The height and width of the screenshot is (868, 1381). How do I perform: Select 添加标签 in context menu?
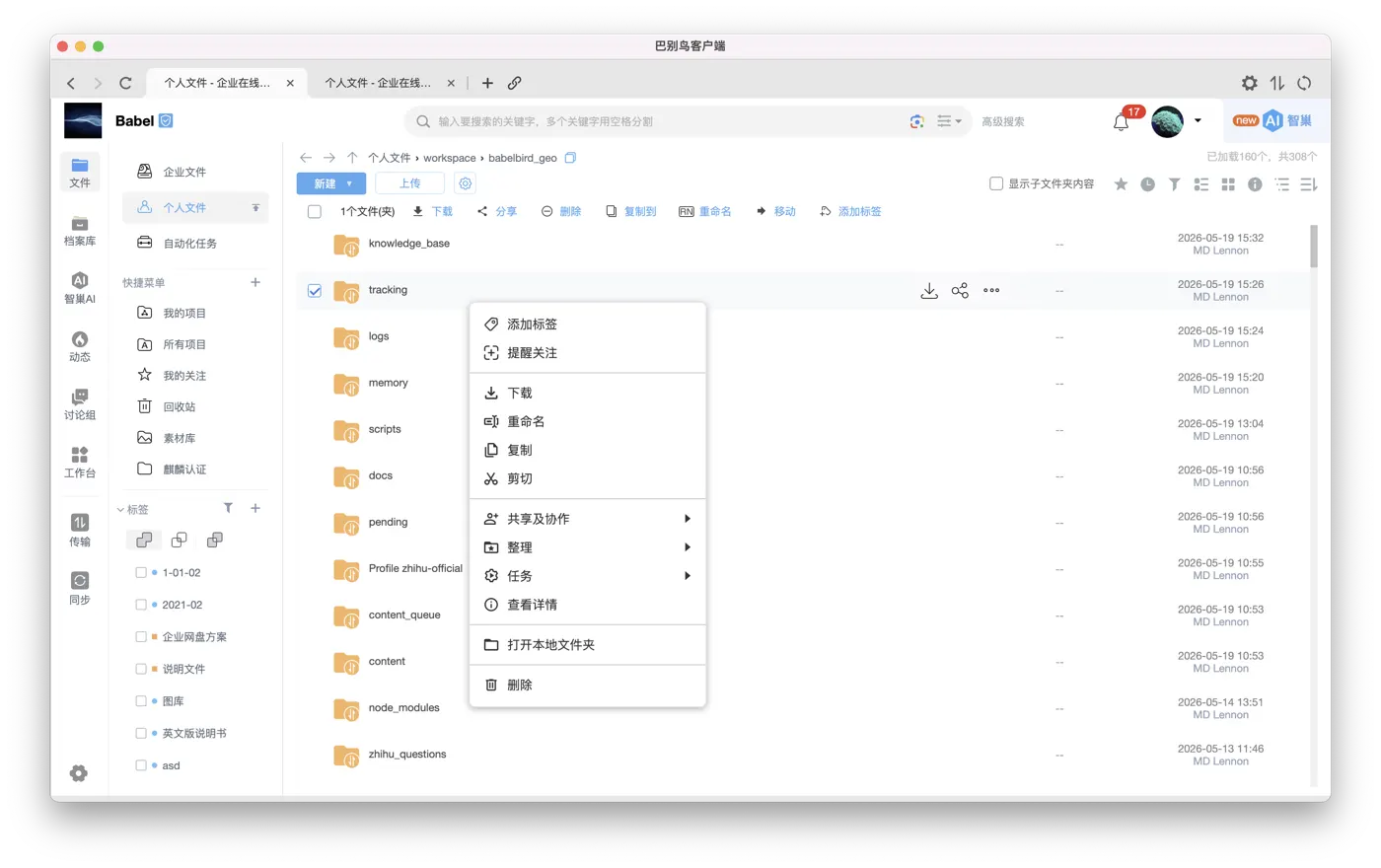click(588, 324)
